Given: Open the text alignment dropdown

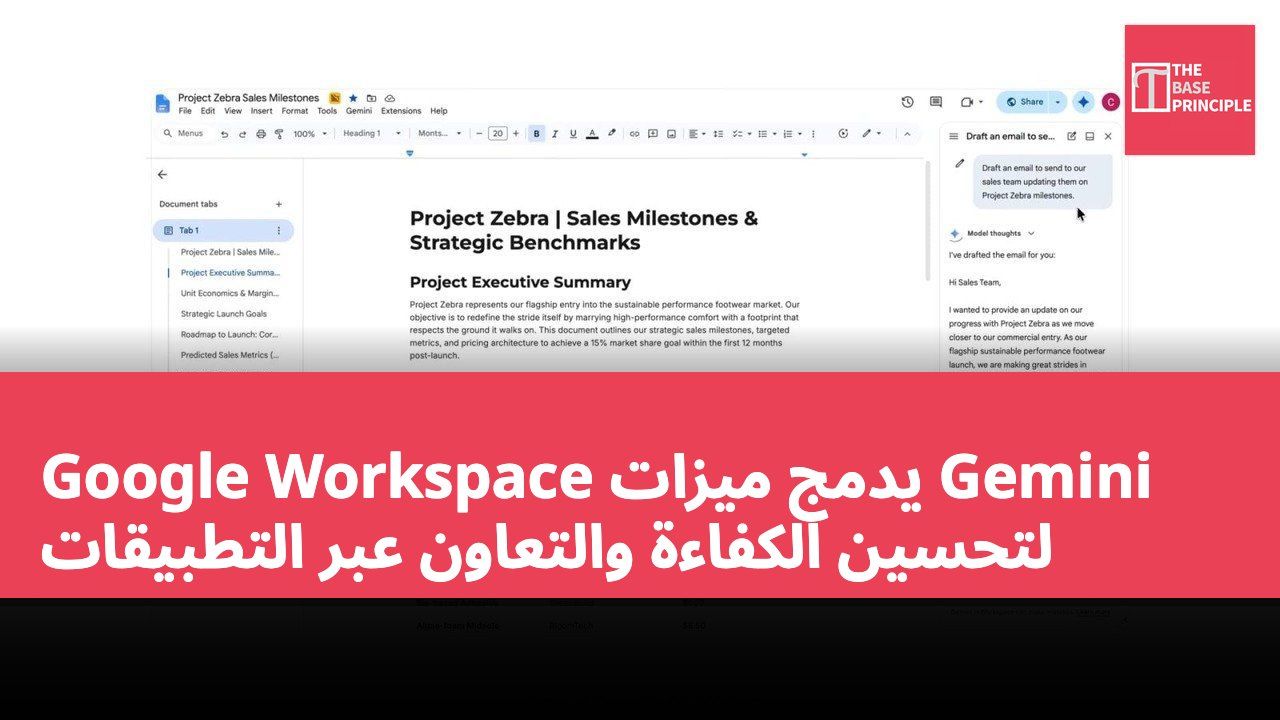Looking at the screenshot, I should [x=697, y=133].
